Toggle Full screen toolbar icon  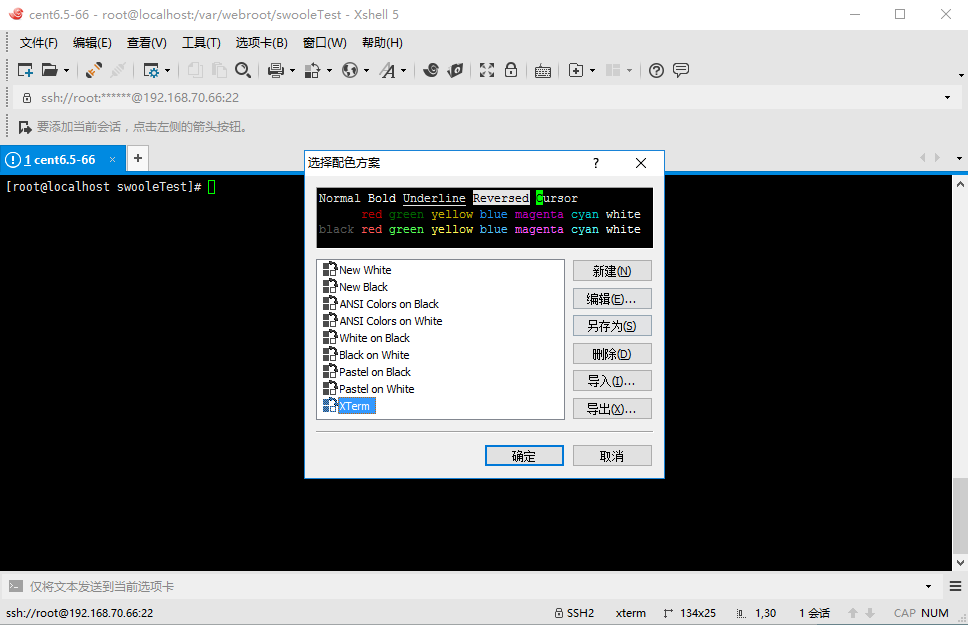click(x=487, y=70)
